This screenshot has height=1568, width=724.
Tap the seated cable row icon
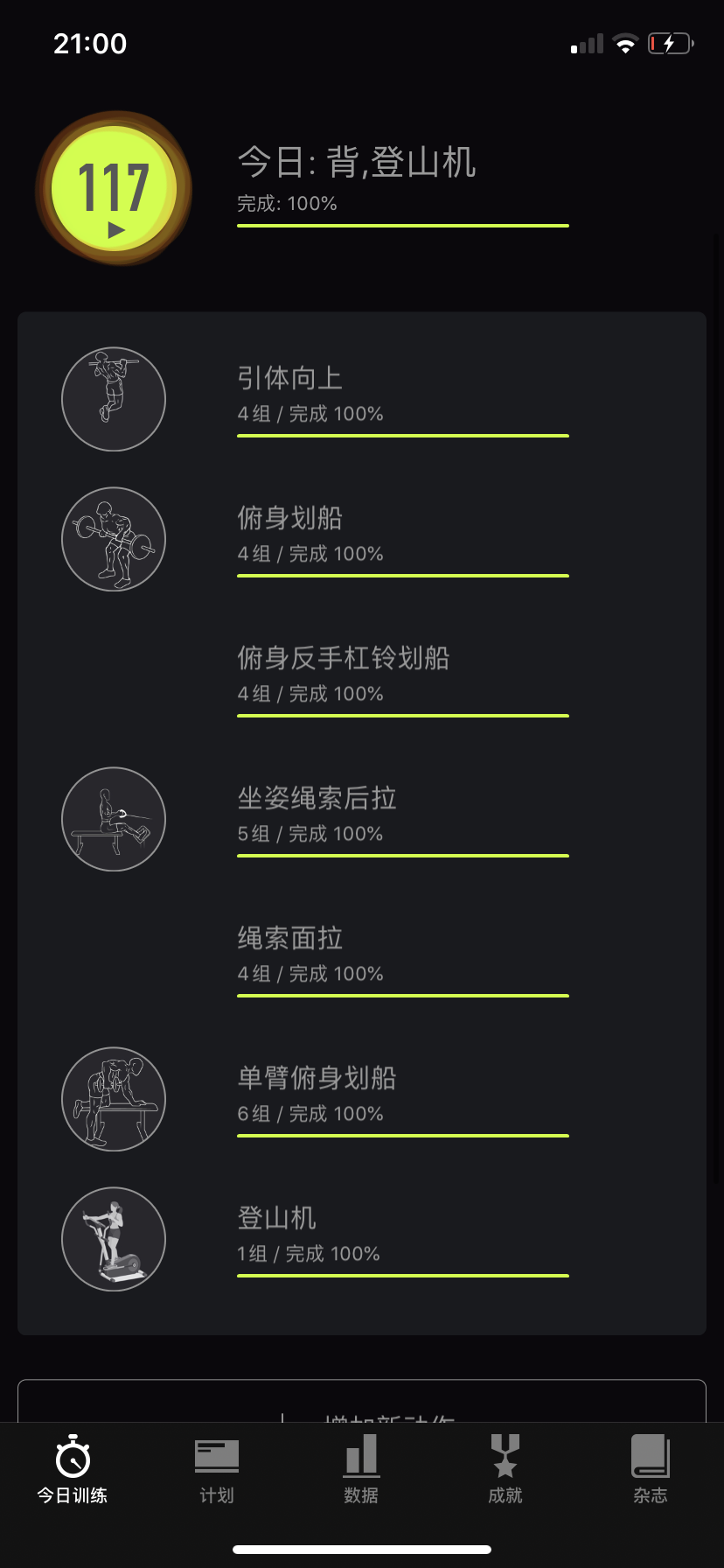[x=114, y=819]
